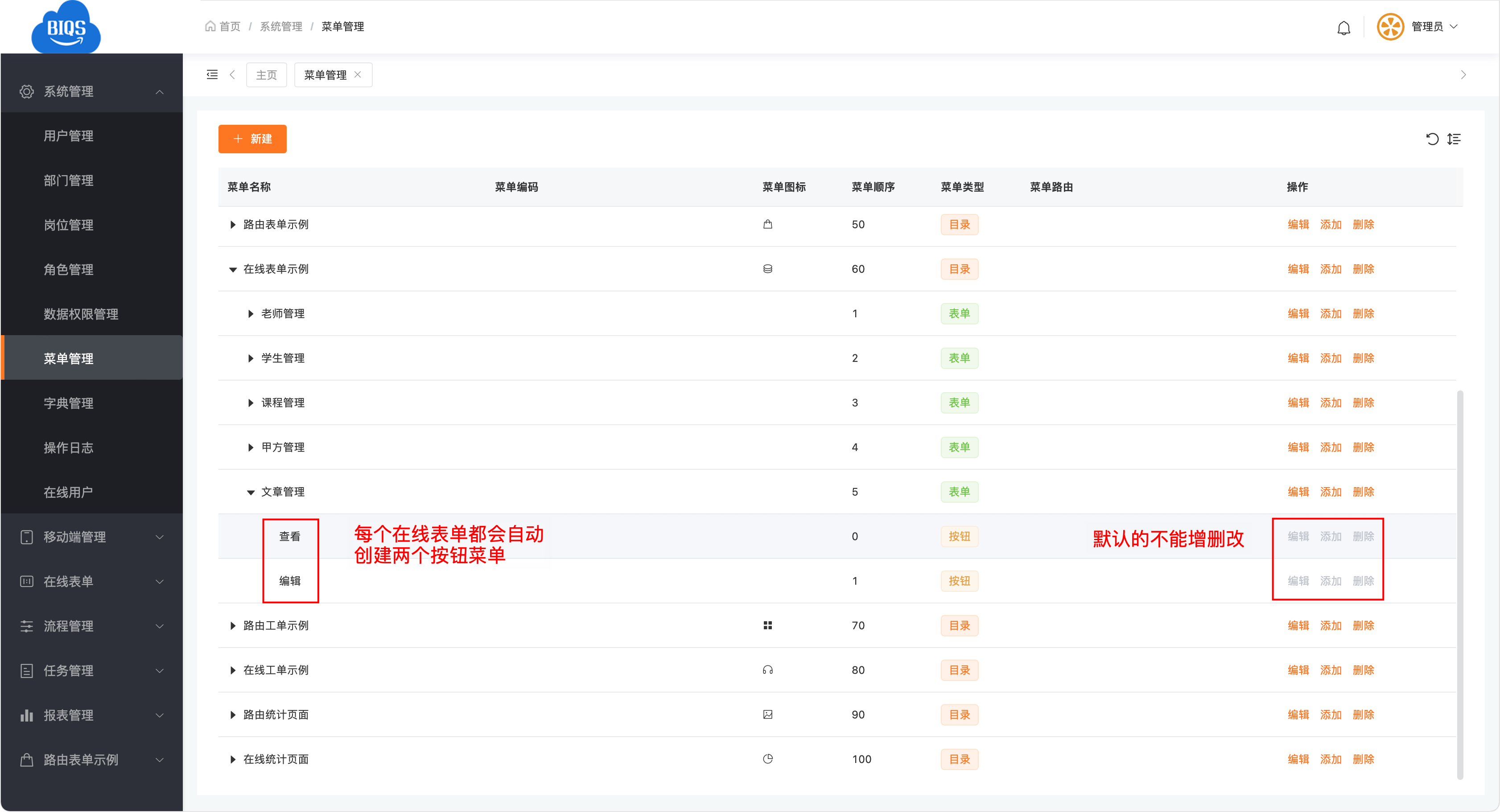Image resolution: width=1500 pixels, height=812 pixels.
Task: Open table density settings icon
Action: coord(1454,139)
